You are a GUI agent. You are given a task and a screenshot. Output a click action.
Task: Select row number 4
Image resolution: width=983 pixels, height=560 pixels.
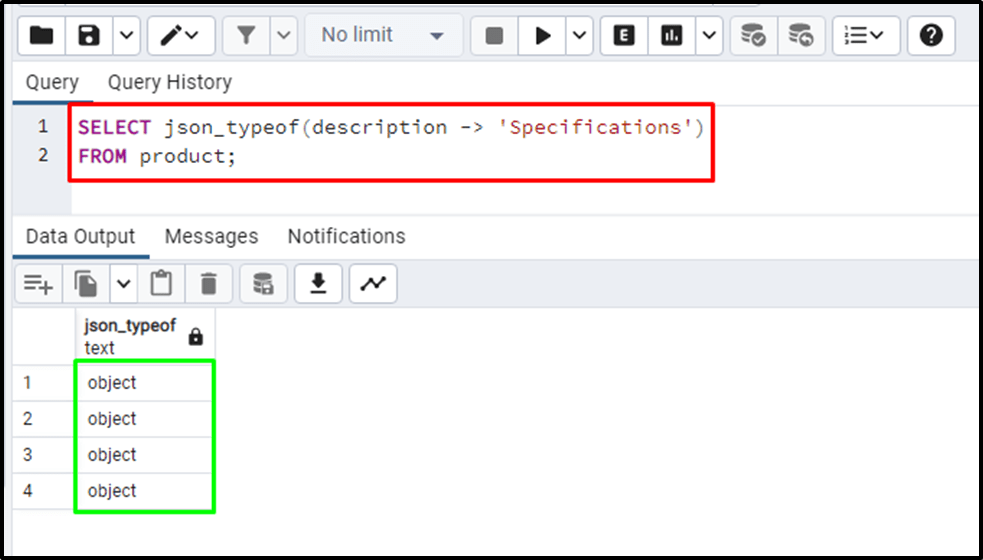[28, 490]
